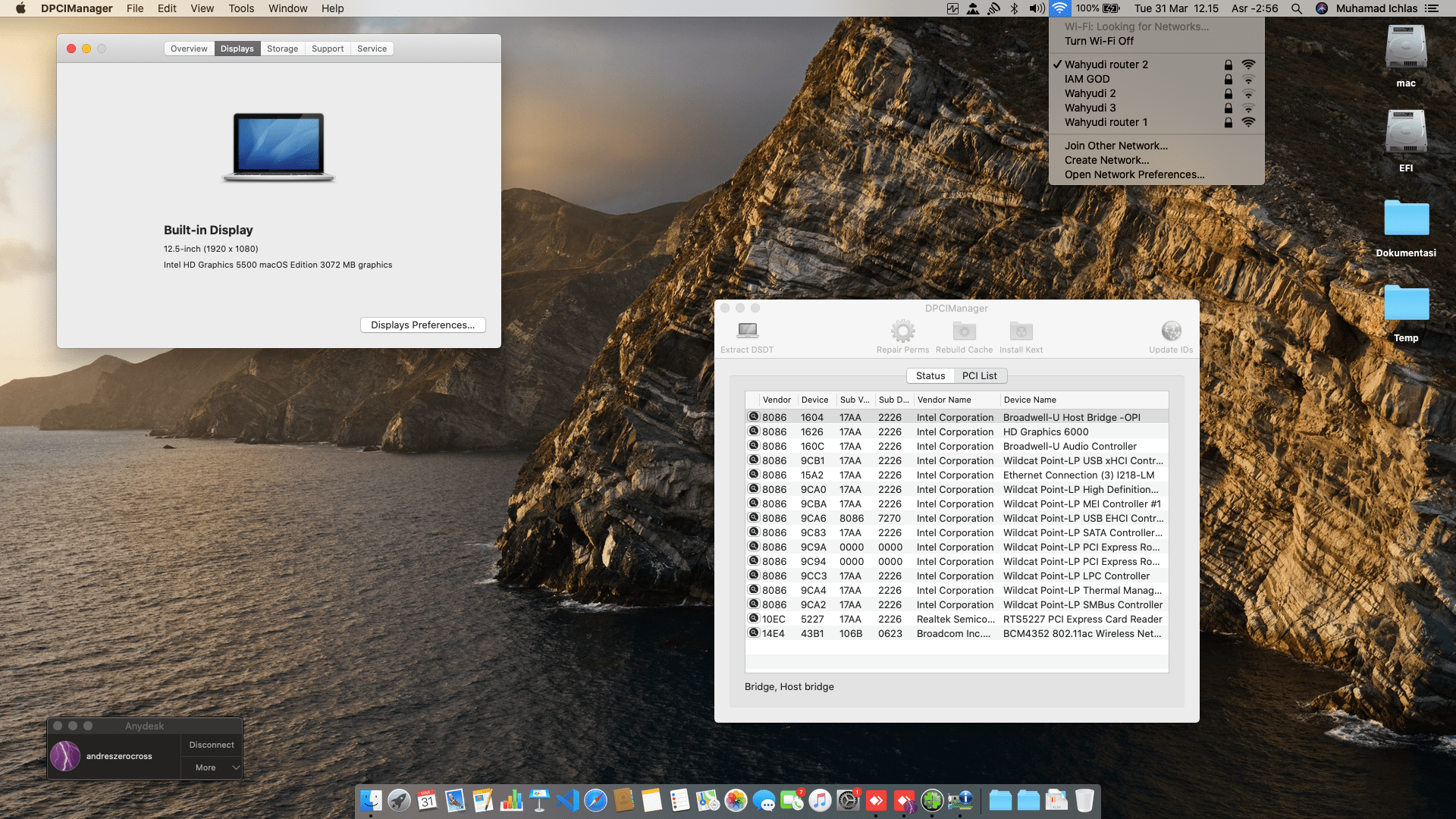Click Disconnect in the Anydesk panel
Viewport: 1456px width, 819px height.
point(212,745)
